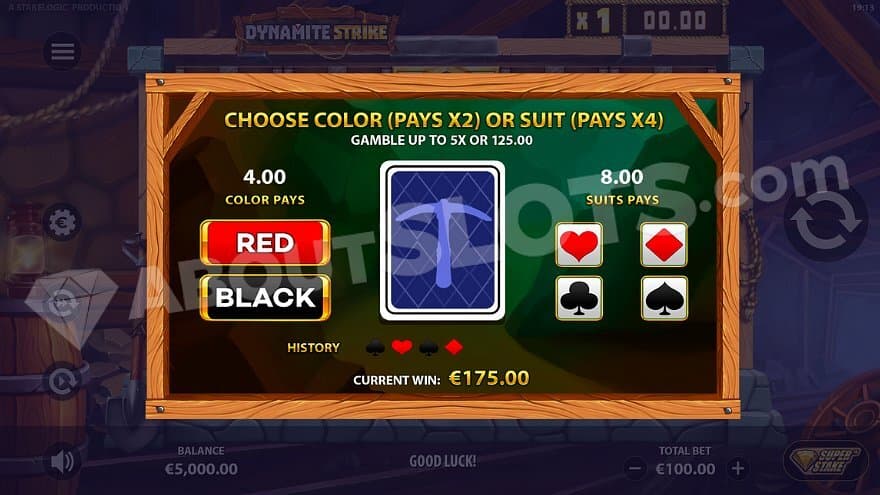The height and width of the screenshot is (495, 880).
Task: Decrease total bet with minus button
Action: pyautogui.click(x=635, y=468)
